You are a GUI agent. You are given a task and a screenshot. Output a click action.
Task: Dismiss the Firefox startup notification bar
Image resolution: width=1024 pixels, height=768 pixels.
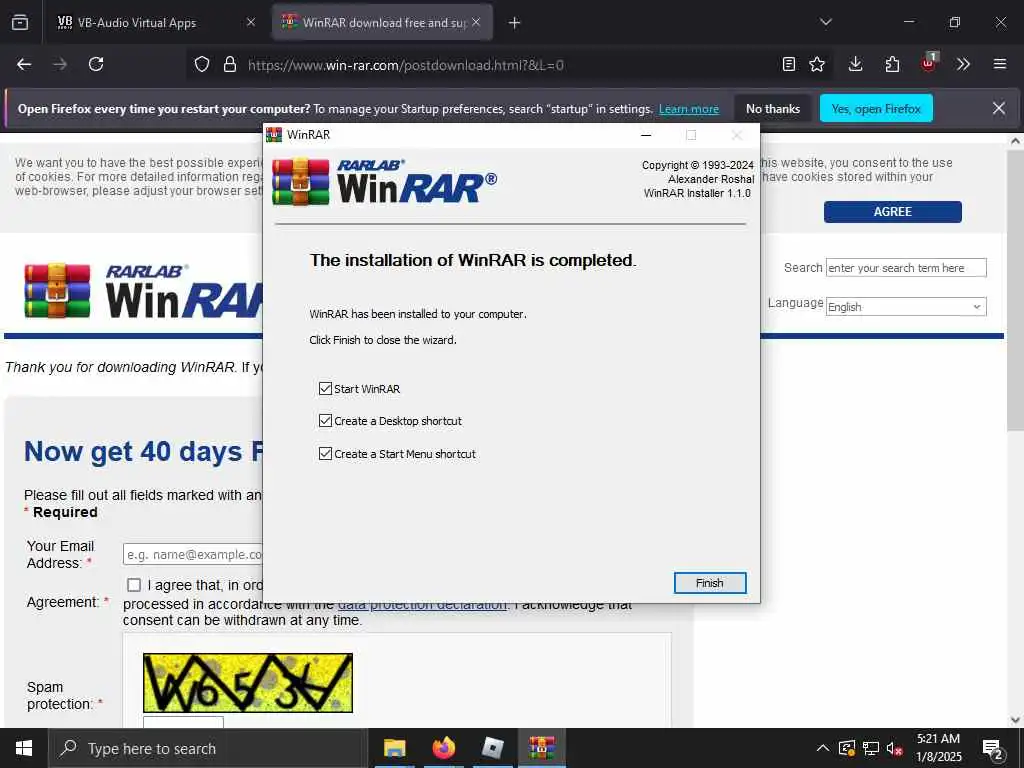(x=999, y=108)
